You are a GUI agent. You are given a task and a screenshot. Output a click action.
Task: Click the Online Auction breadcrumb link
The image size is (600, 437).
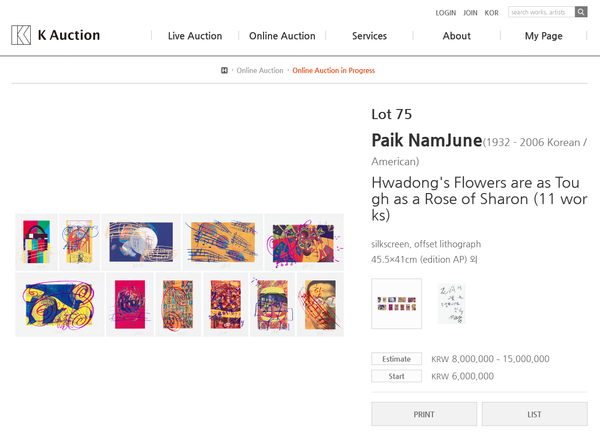260,70
